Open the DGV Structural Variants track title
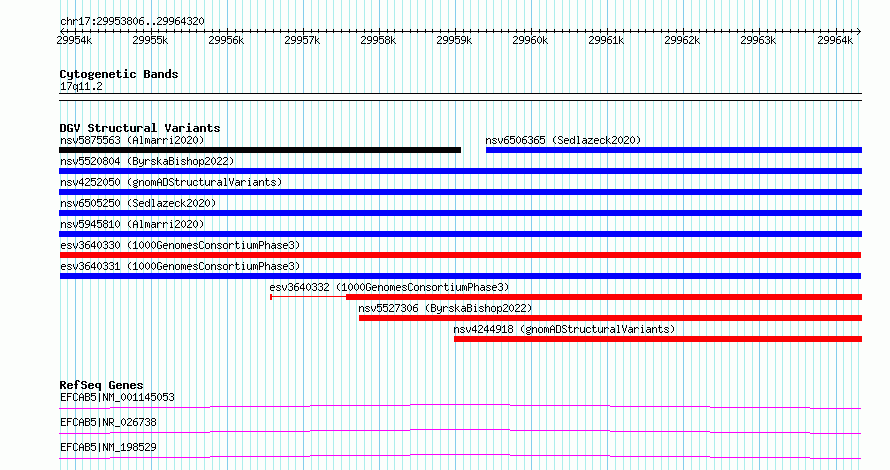Viewport: 890px width, 470px height. pos(140,128)
